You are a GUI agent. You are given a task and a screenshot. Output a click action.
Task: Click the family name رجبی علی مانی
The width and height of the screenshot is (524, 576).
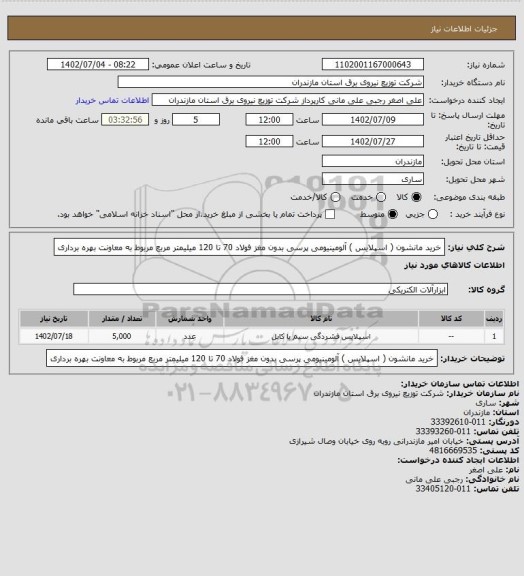coord(434,479)
